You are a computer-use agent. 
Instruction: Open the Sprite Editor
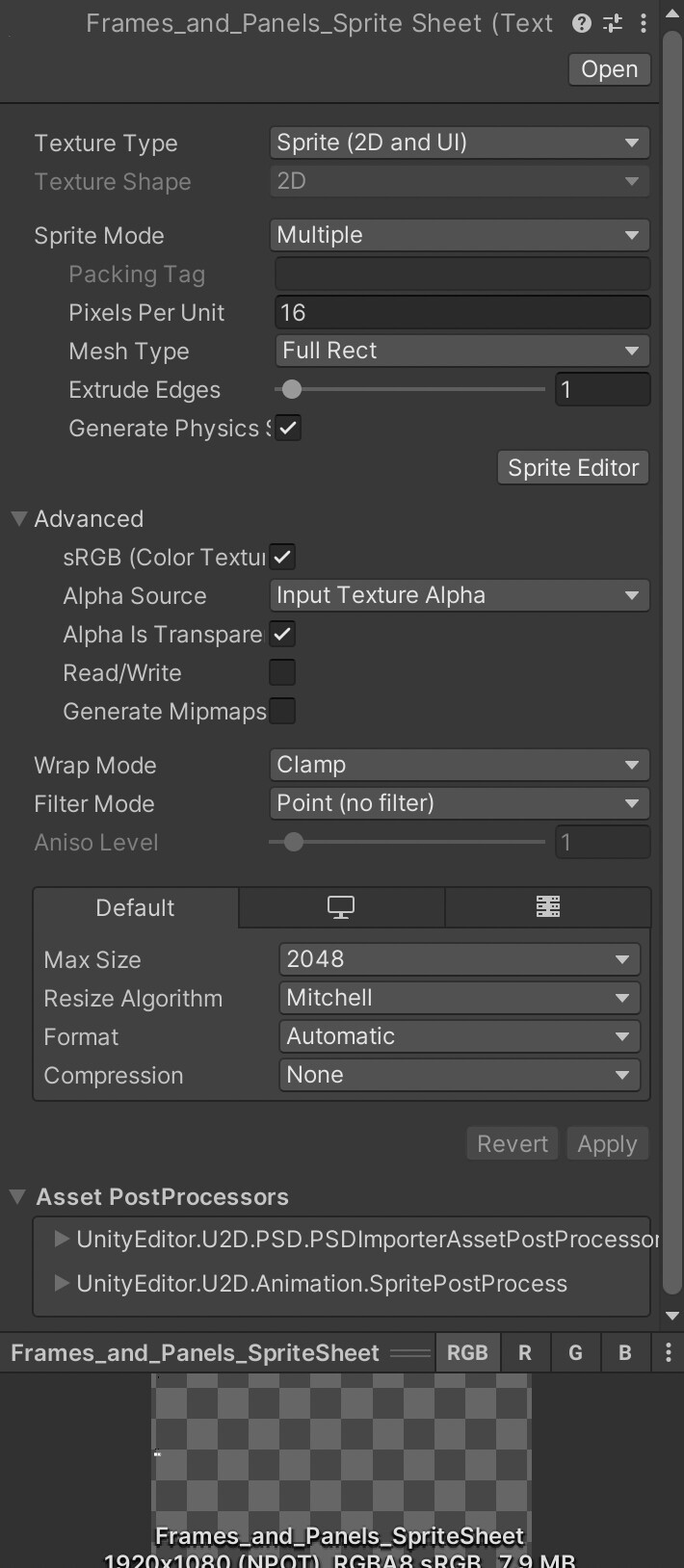[572, 467]
